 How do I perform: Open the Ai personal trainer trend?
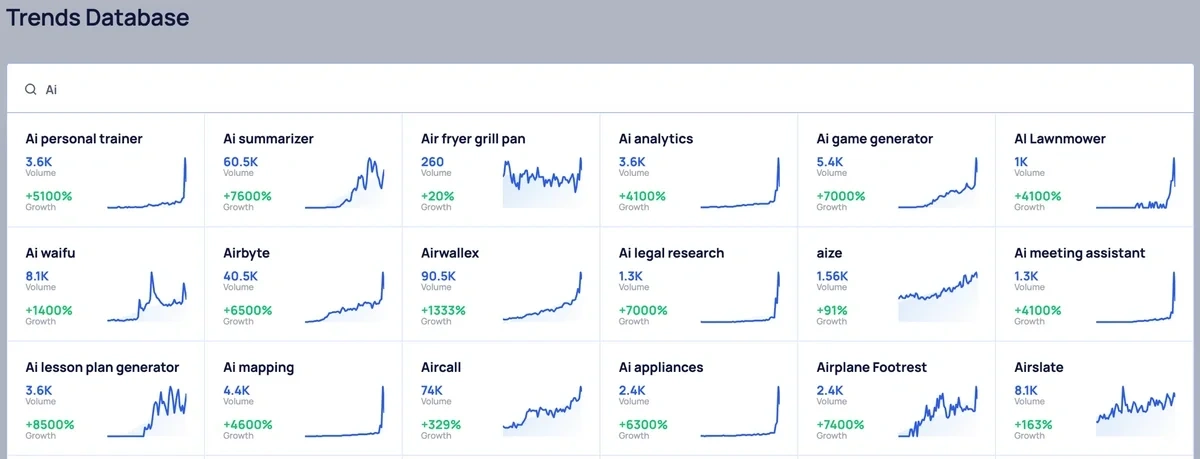[84, 139]
